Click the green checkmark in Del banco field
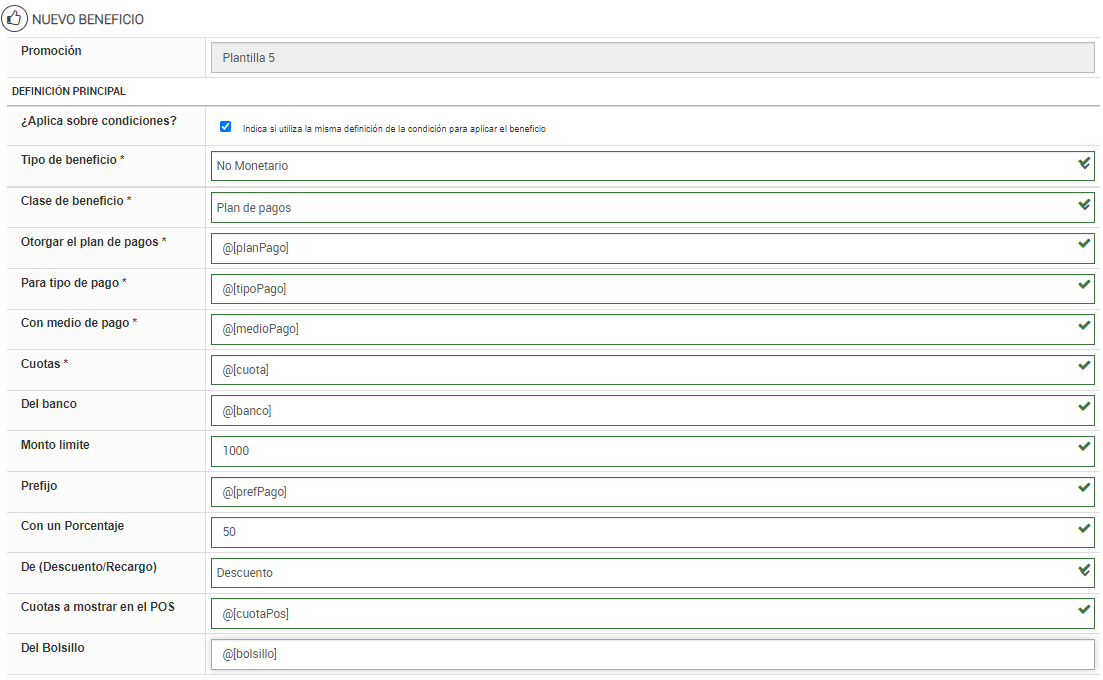 1084,406
